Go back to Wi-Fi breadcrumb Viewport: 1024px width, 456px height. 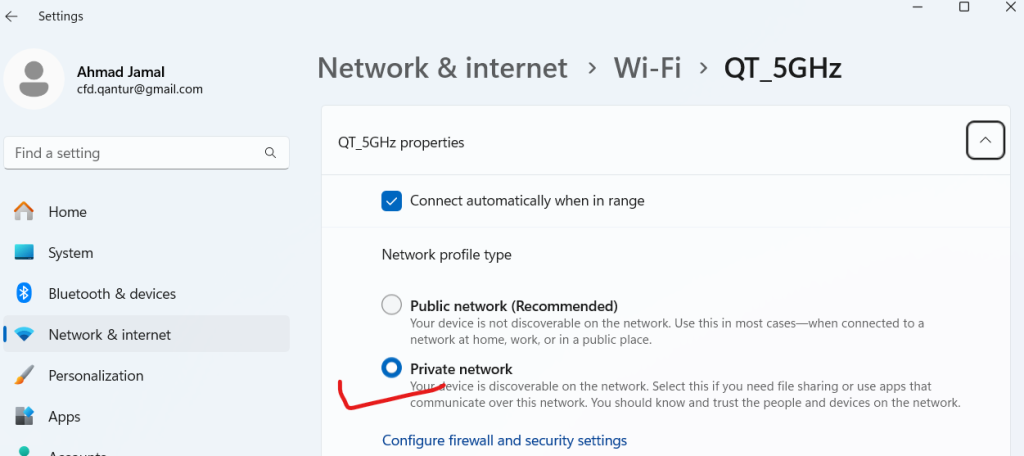pos(647,68)
